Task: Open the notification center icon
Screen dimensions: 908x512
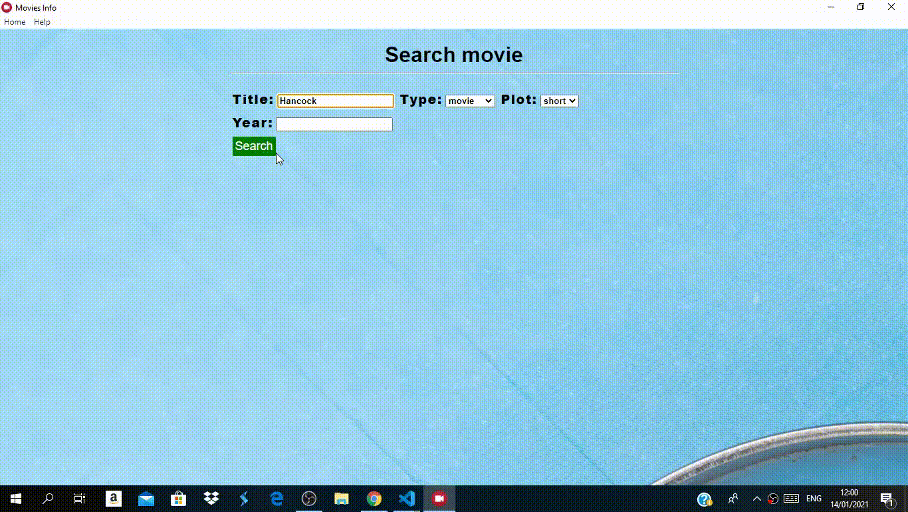Action: point(887,499)
